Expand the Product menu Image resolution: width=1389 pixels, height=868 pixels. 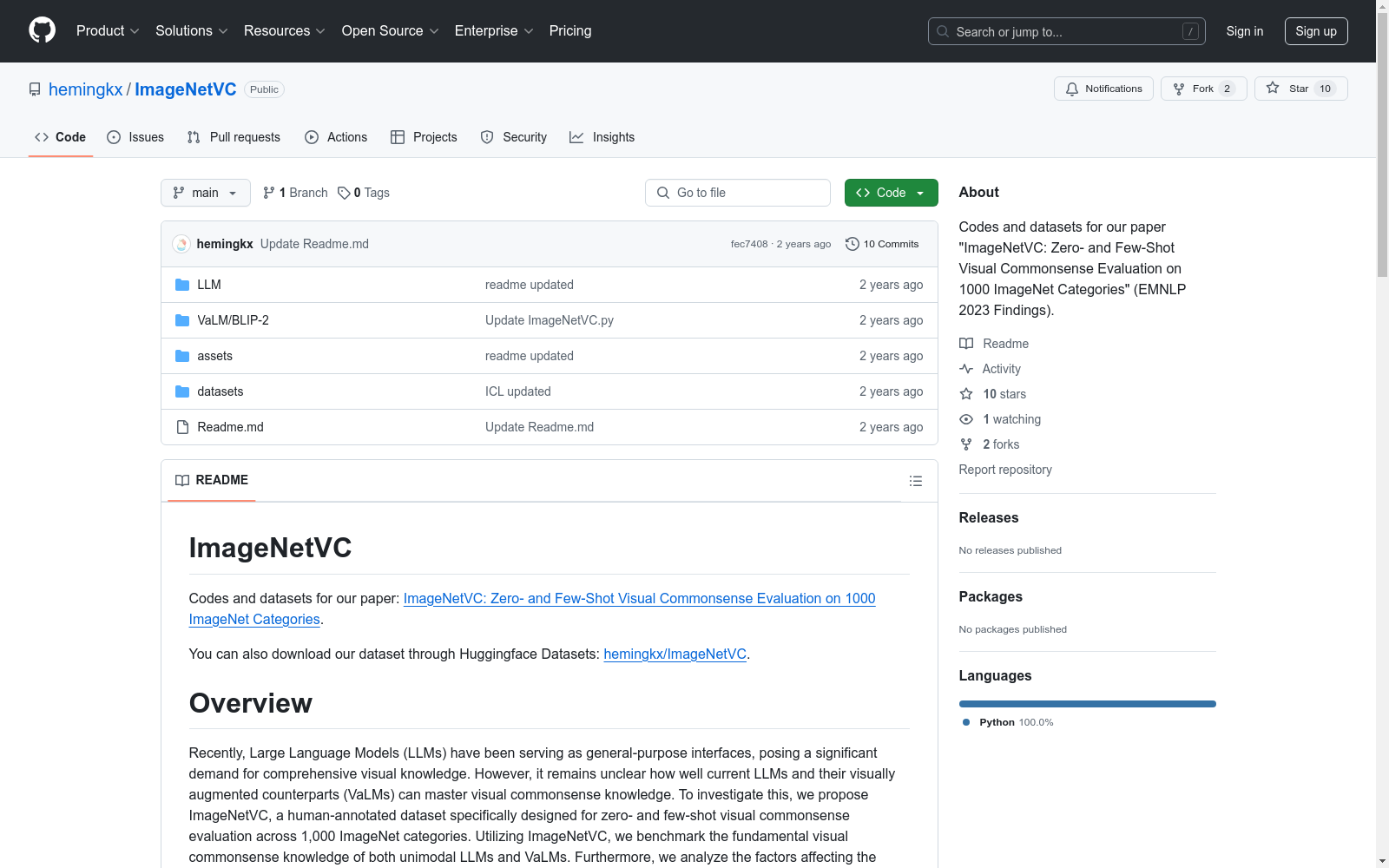108,30
